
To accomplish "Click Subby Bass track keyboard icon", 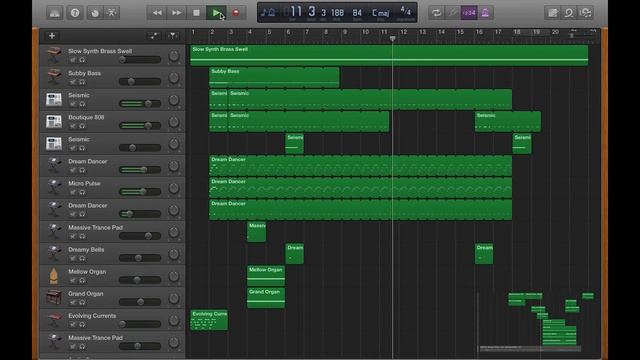I will (x=54, y=77).
